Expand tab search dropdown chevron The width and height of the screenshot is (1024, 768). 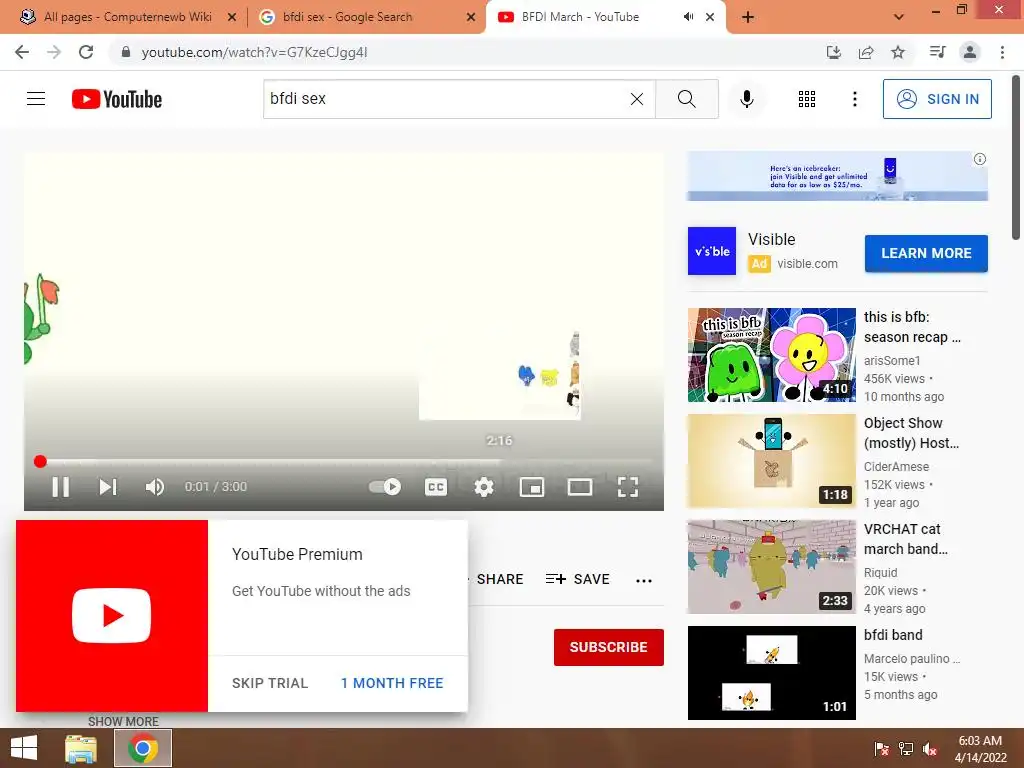[899, 17]
